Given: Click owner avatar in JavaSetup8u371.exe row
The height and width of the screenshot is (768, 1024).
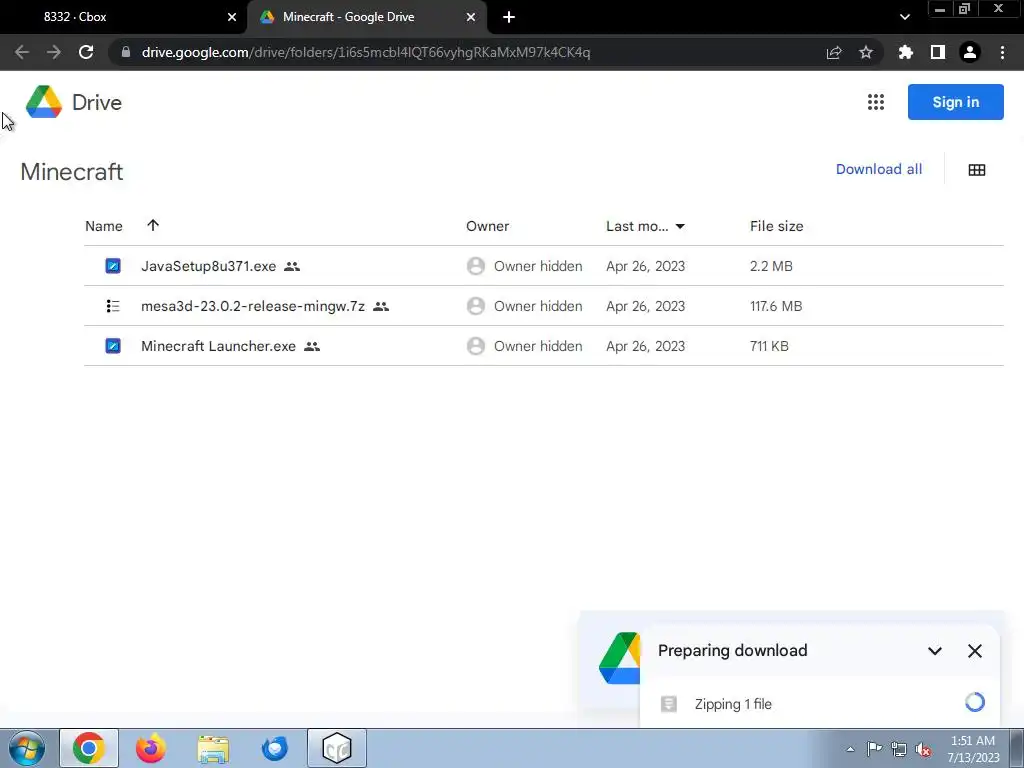Looking at the screenshot, I should pos(476,266).
